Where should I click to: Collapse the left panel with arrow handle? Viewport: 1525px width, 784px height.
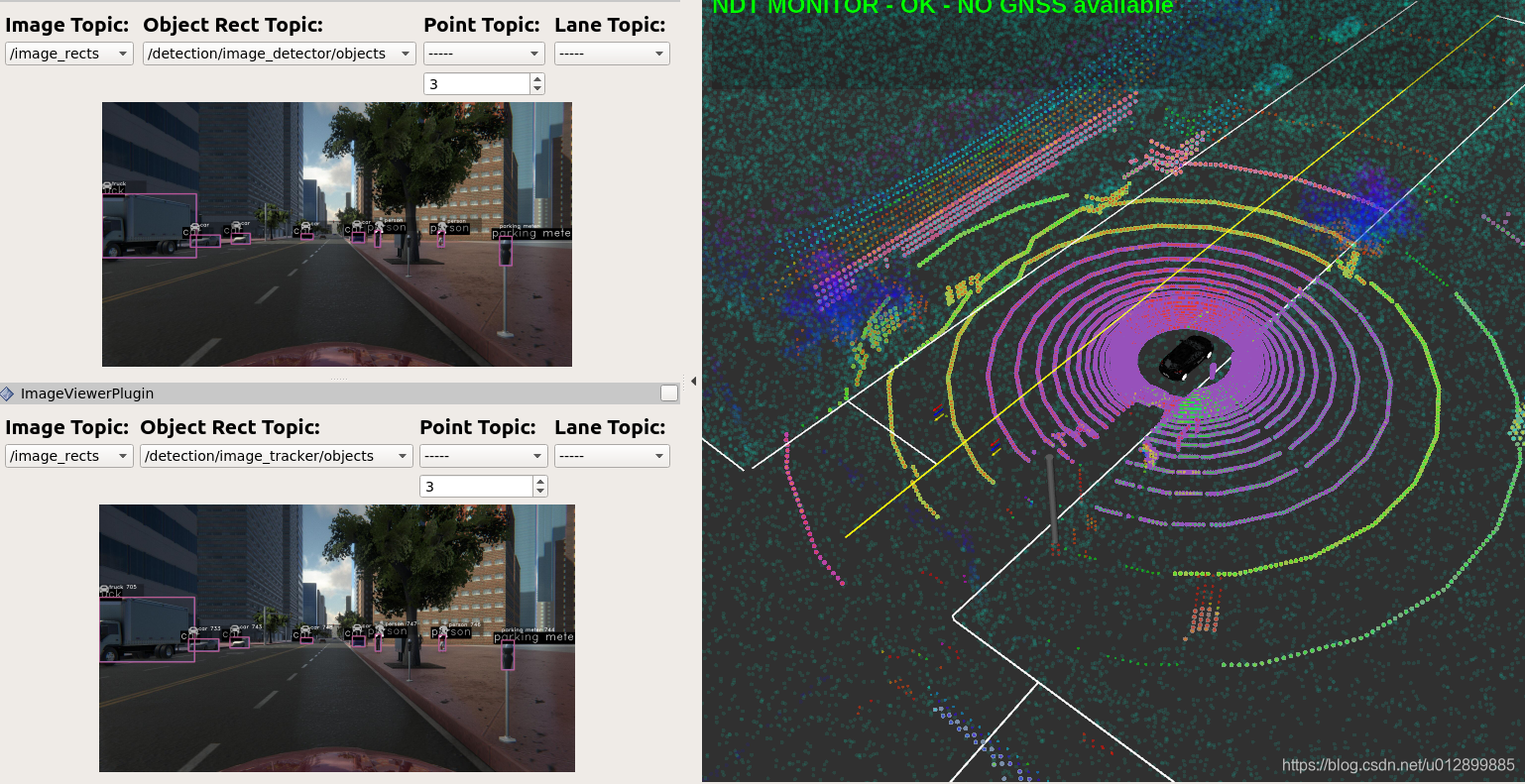click(x=693, y=381)
